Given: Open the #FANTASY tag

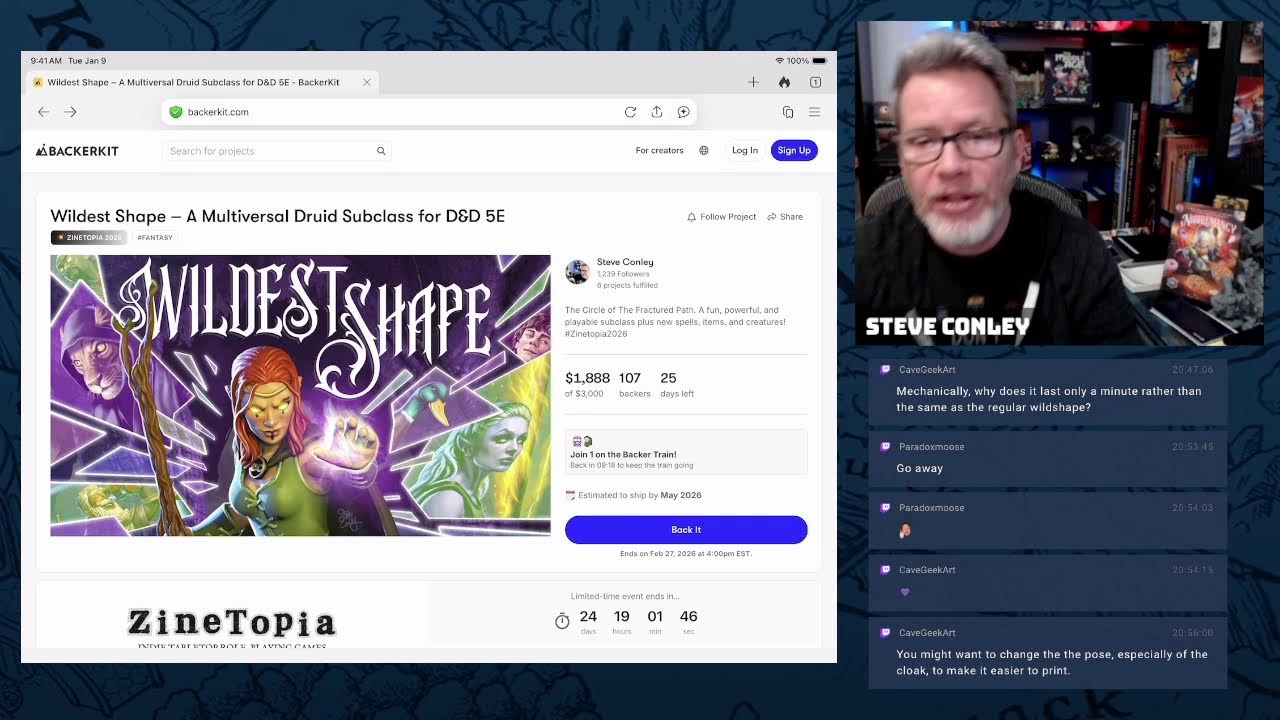Looking at the screenshot, I should click(x=155, y=238).
